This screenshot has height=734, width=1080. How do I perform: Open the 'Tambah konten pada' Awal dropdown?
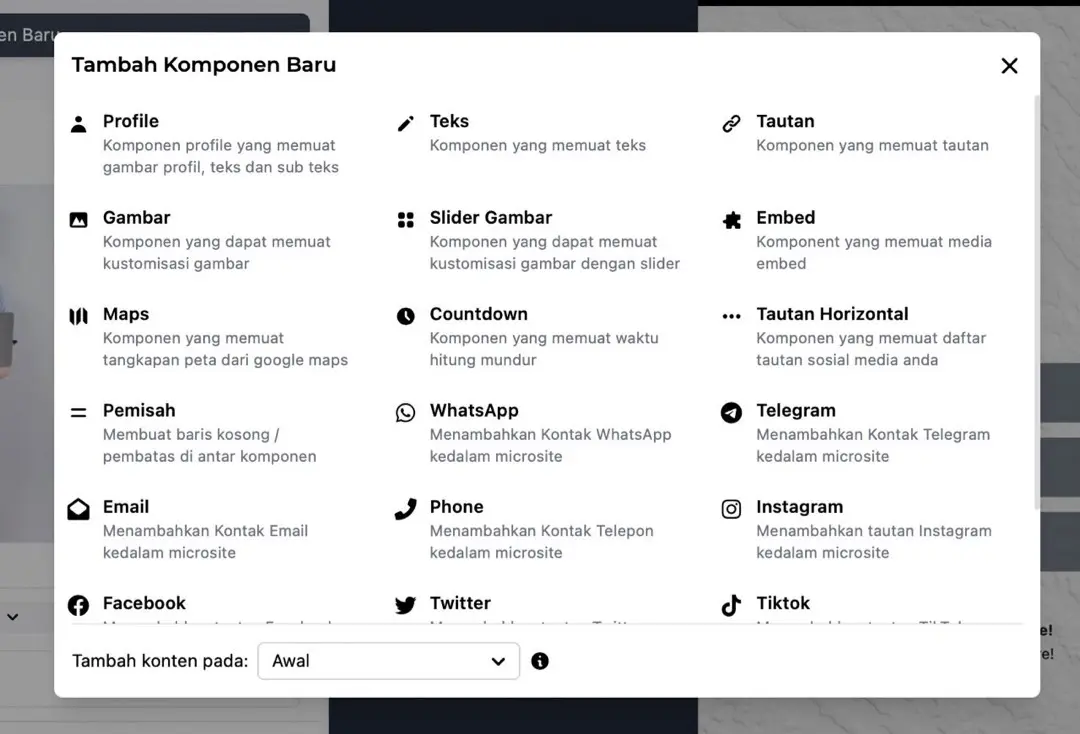(x=388, y=661)
